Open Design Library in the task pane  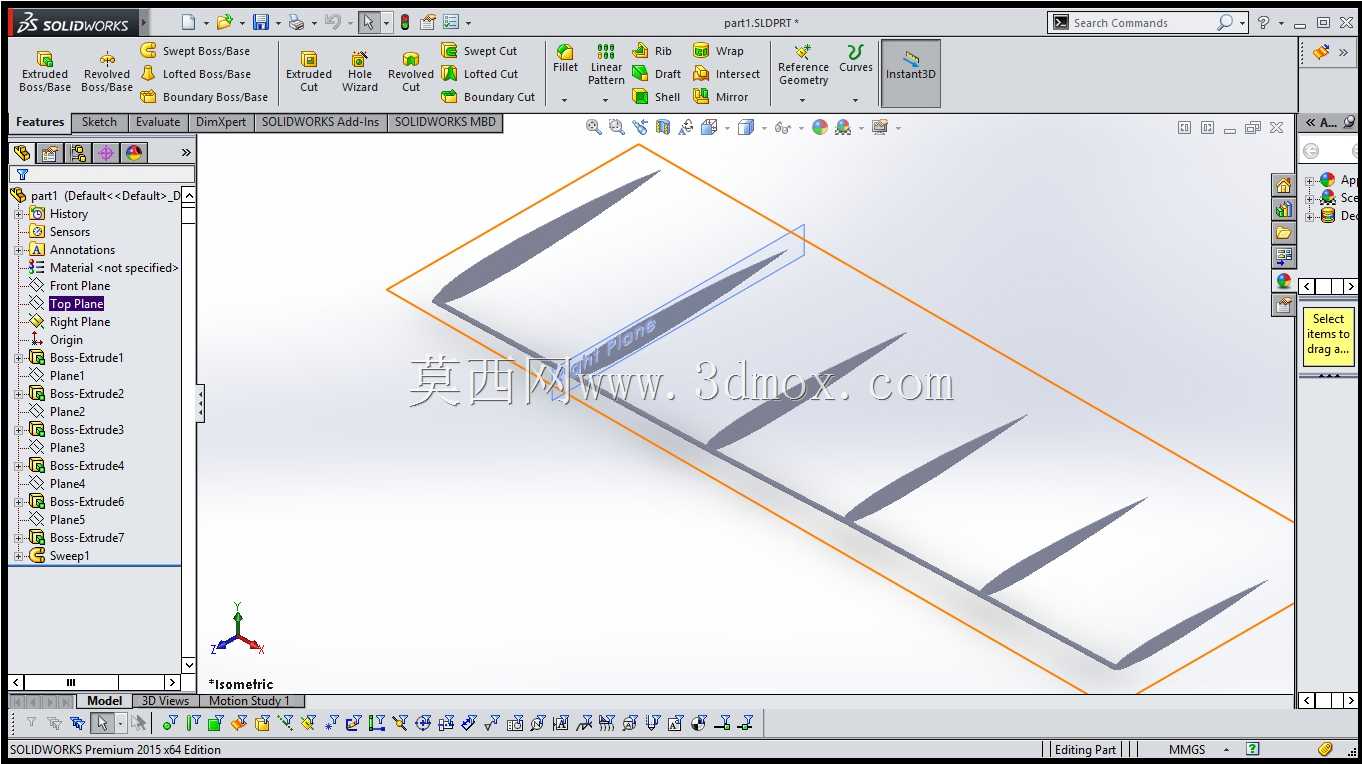click(x=1284, y=209)
